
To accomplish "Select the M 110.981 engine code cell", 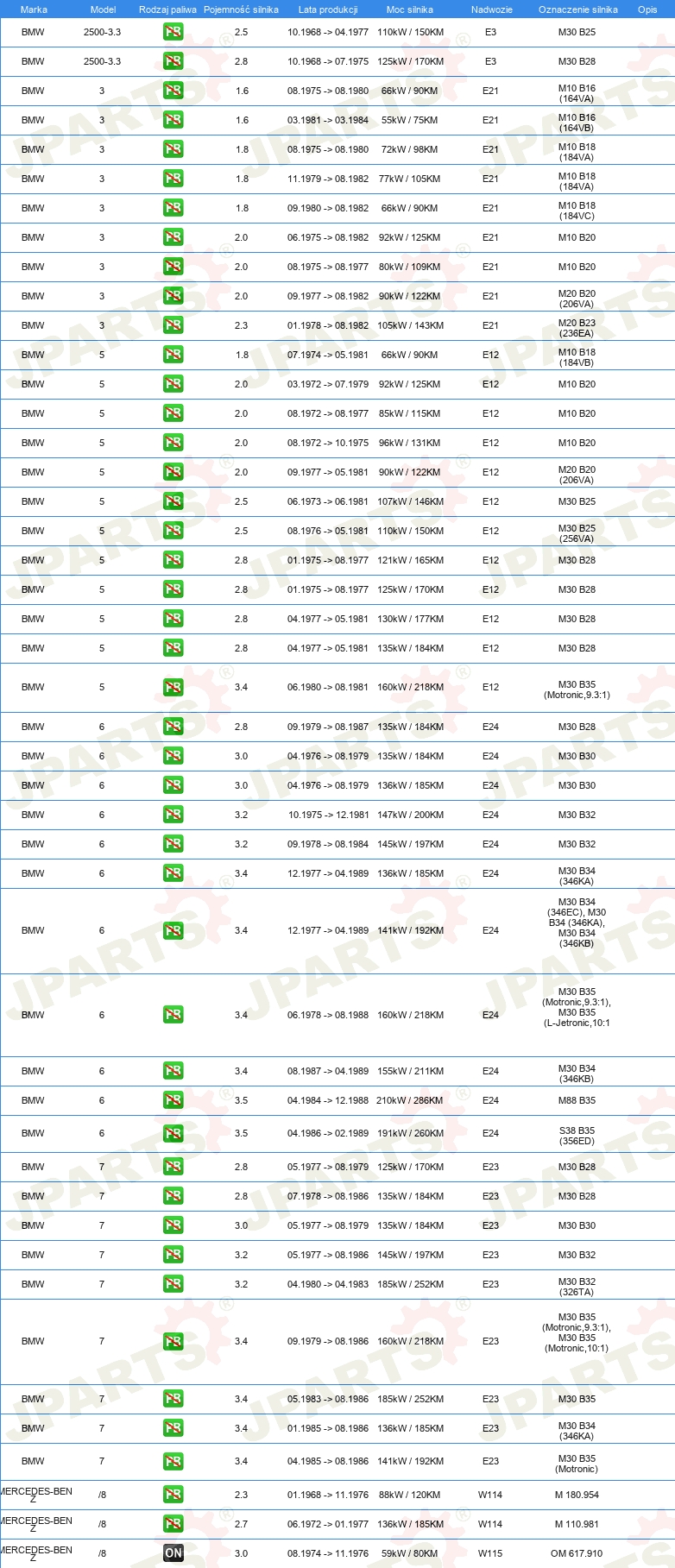I will [x=577, y=1524].
